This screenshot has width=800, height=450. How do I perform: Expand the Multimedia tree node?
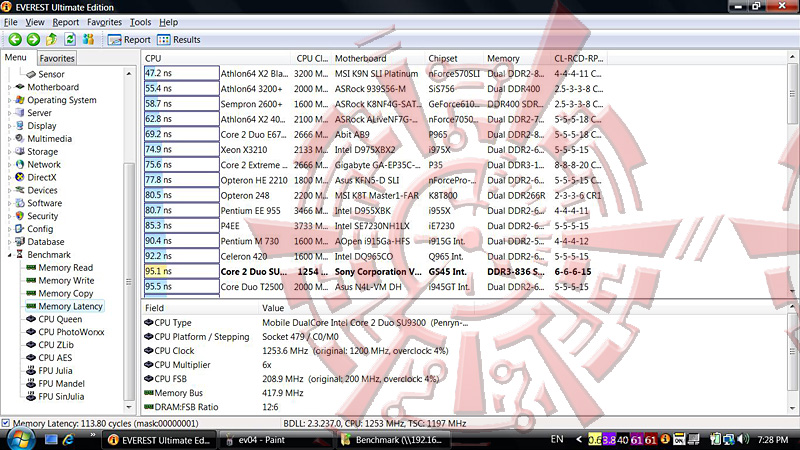(x=10, y=139)
